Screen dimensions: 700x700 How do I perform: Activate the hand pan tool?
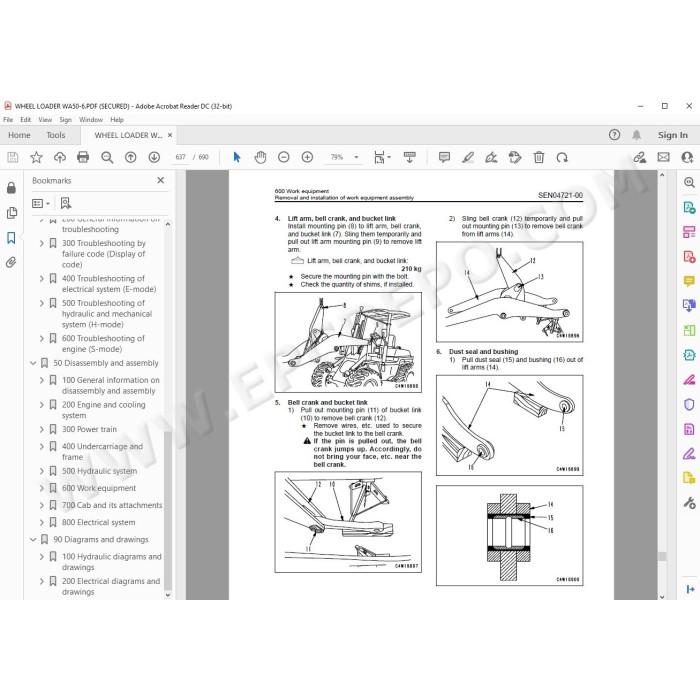[x=260, y=157]
